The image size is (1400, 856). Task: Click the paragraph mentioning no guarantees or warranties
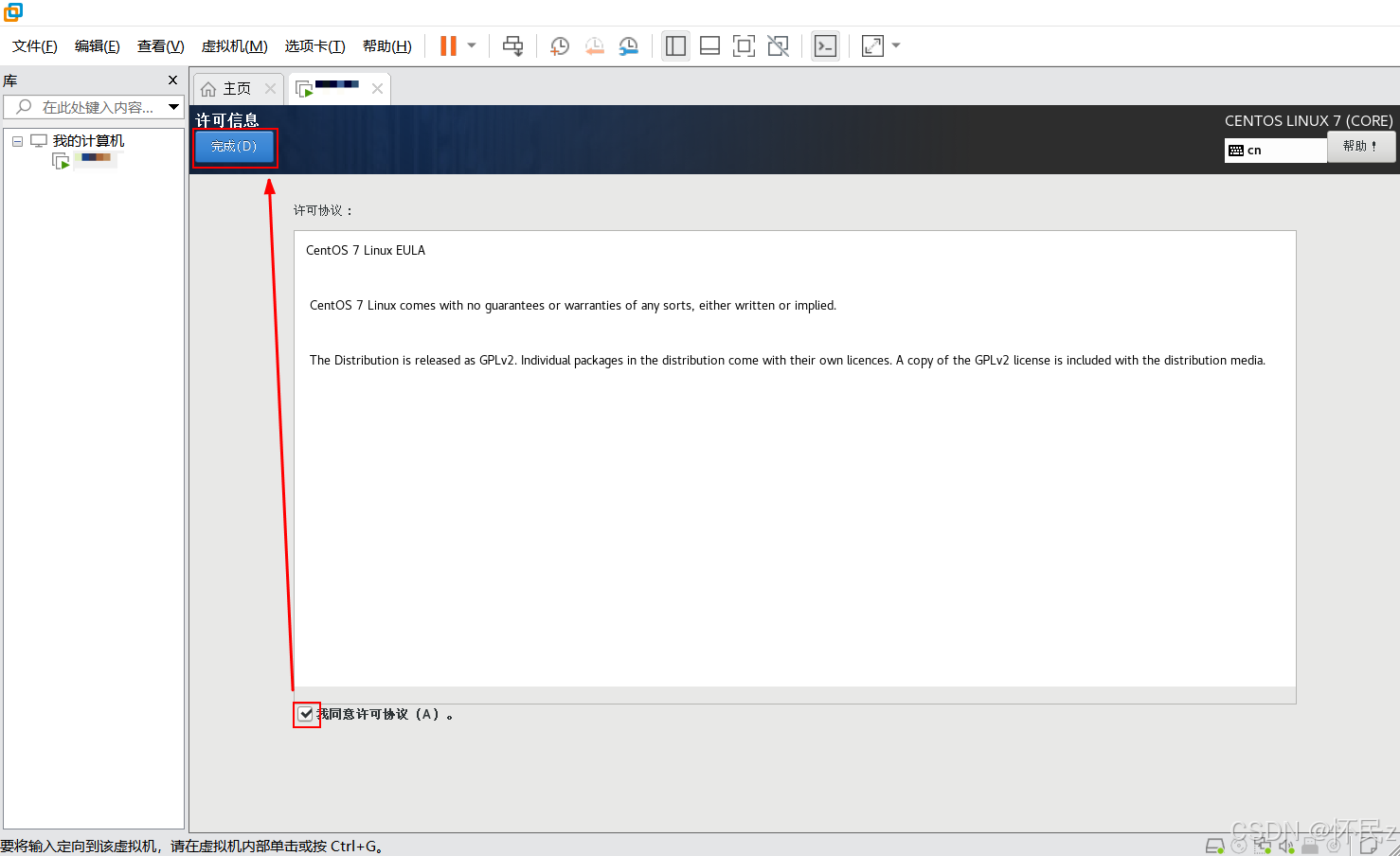tap(573, 305)
